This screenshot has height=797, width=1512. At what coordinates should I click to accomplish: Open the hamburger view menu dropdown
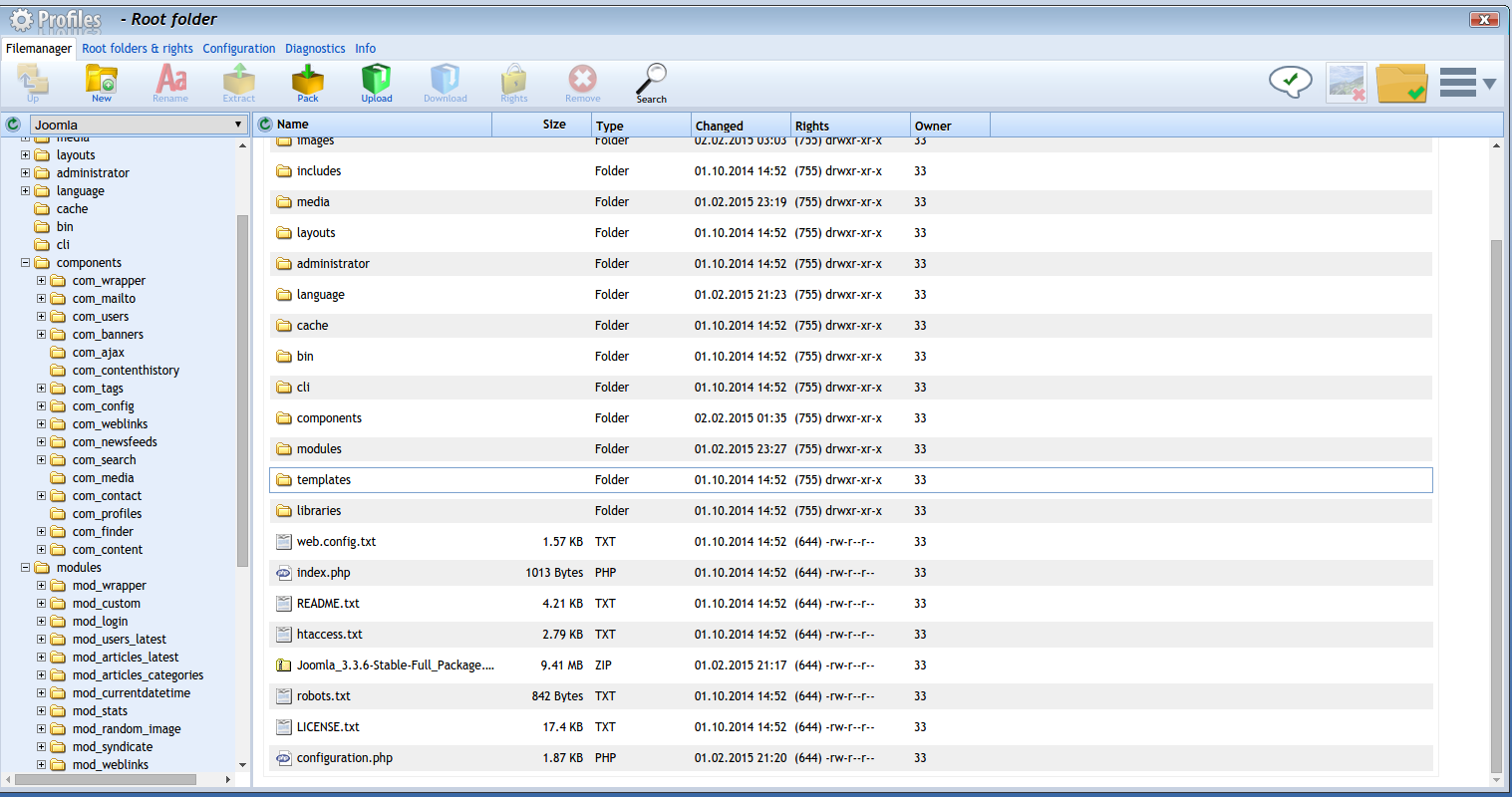click(x=1467, y=83)
